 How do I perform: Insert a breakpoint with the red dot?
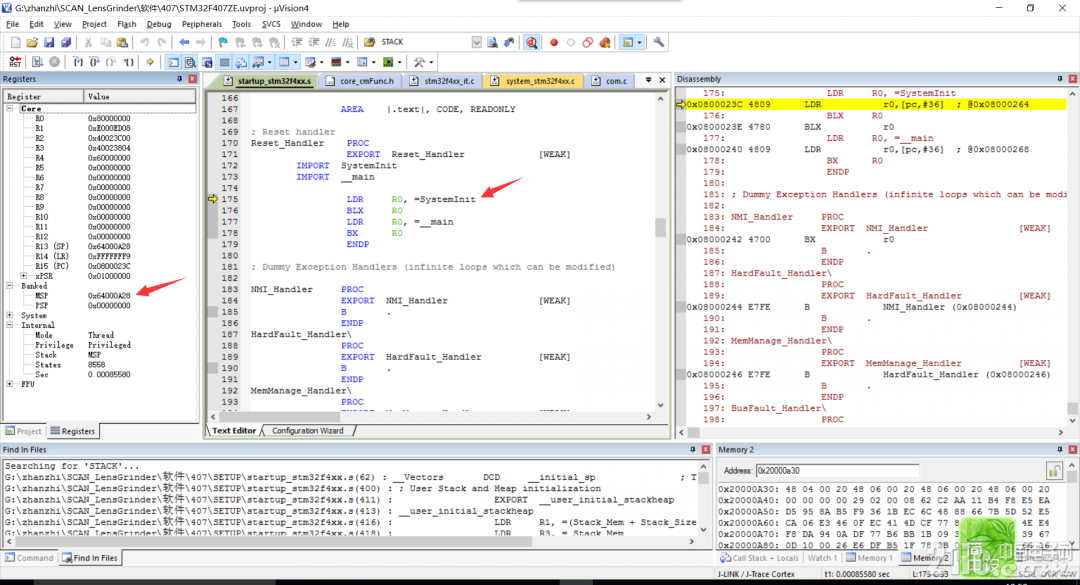pos(554,42)
